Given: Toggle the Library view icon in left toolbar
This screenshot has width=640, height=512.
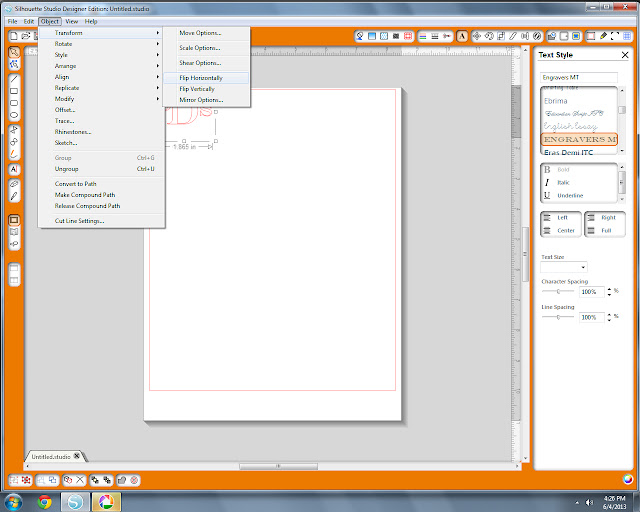Looking at the screenshot, I should (14, 232).
